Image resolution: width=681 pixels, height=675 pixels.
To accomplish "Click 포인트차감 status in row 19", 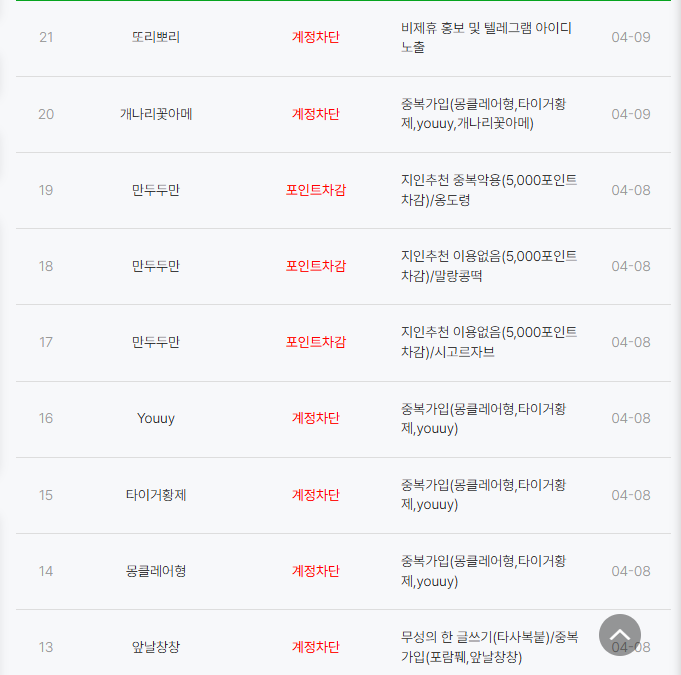I will [x=316, y=190].
